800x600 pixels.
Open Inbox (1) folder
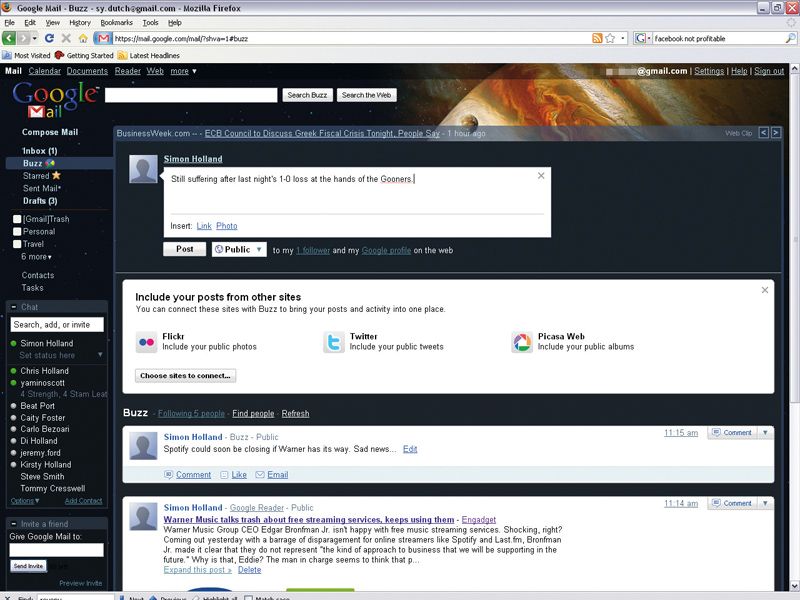(x=40, y=151)
